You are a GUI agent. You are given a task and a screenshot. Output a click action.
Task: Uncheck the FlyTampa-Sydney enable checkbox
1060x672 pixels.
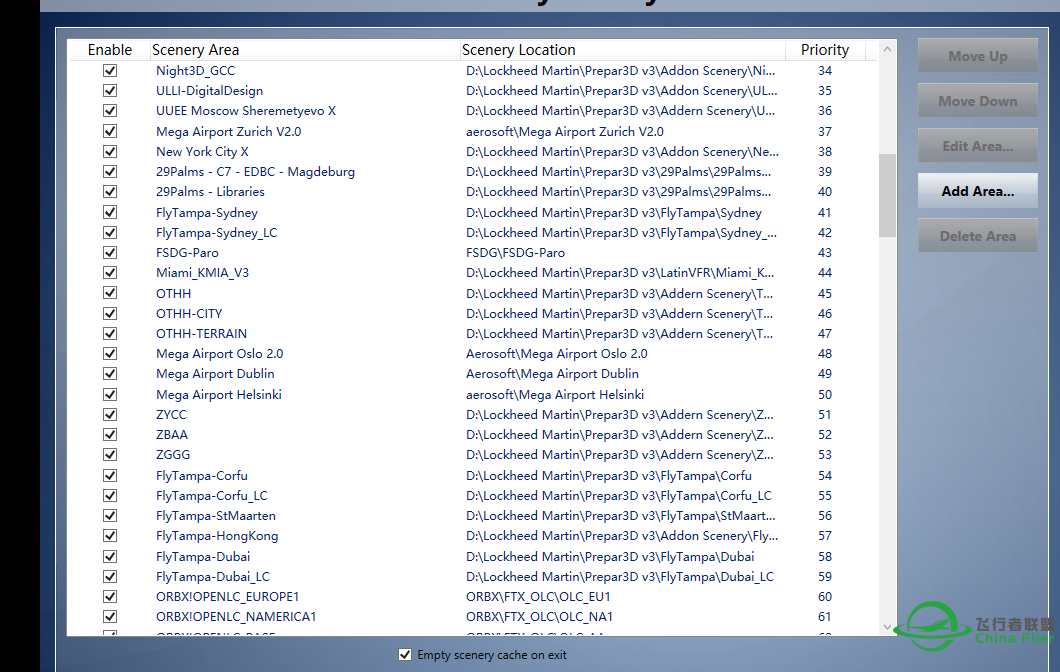click(x=110, y=212)
